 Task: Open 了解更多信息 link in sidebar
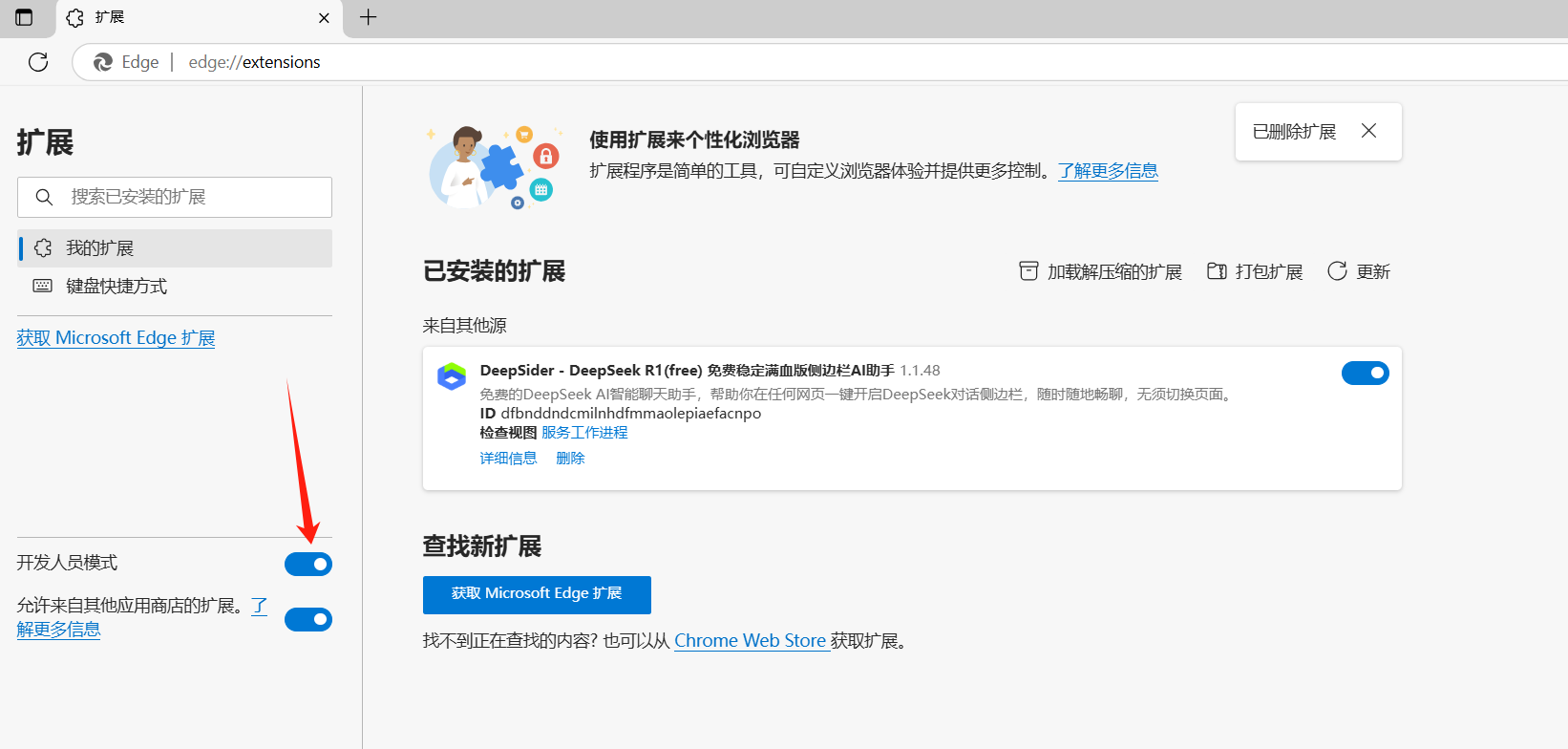coord(58,630)
